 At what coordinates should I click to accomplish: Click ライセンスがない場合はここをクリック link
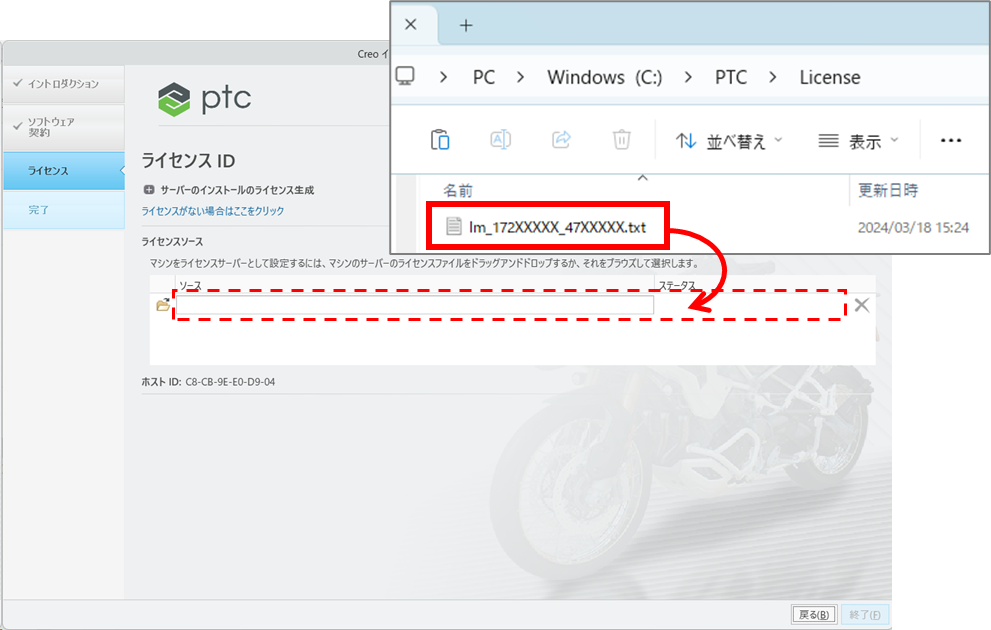click(x=213, y=211)
